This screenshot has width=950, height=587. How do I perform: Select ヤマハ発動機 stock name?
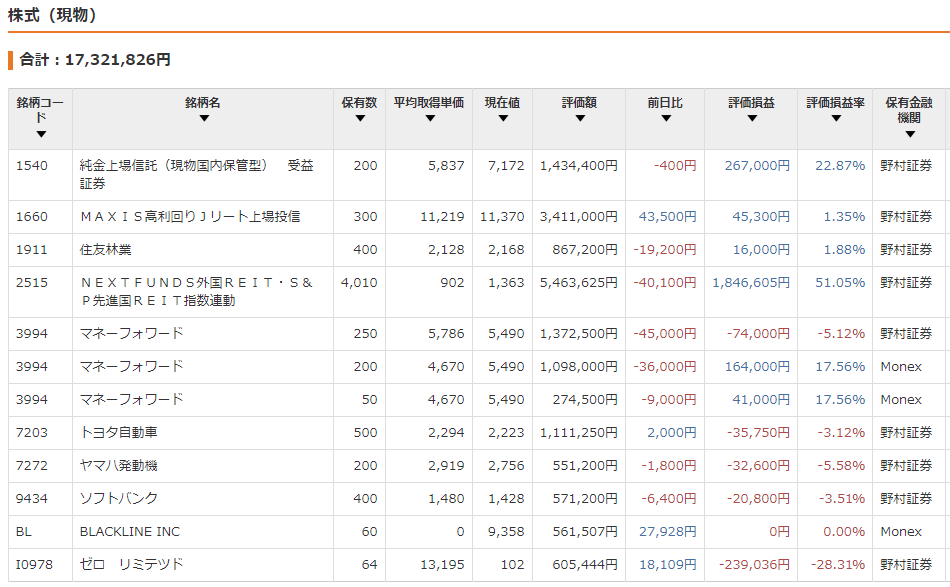pyautogui.click(x=119, y=465)
